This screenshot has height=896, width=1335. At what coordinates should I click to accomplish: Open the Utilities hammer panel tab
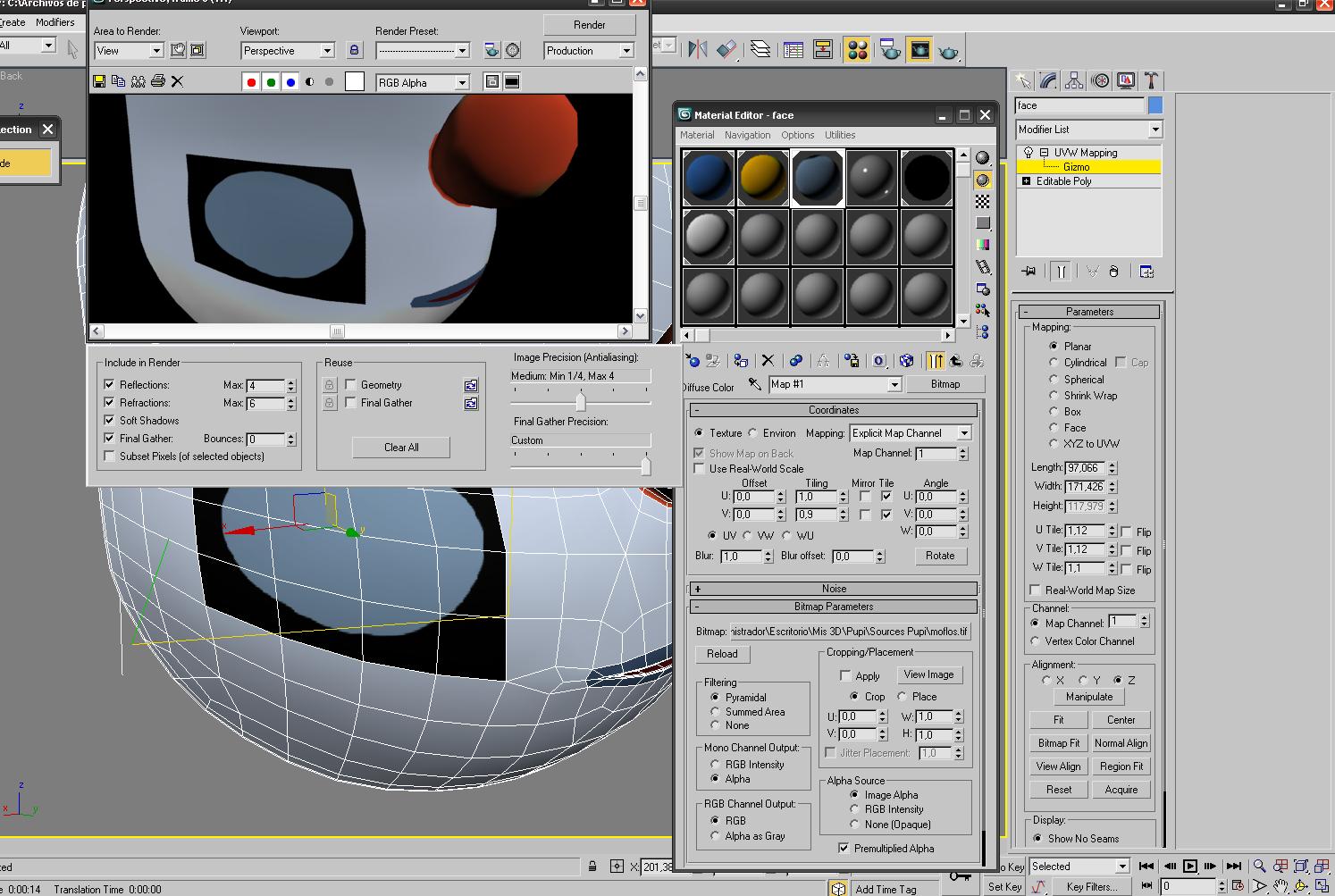point(1152,80)
